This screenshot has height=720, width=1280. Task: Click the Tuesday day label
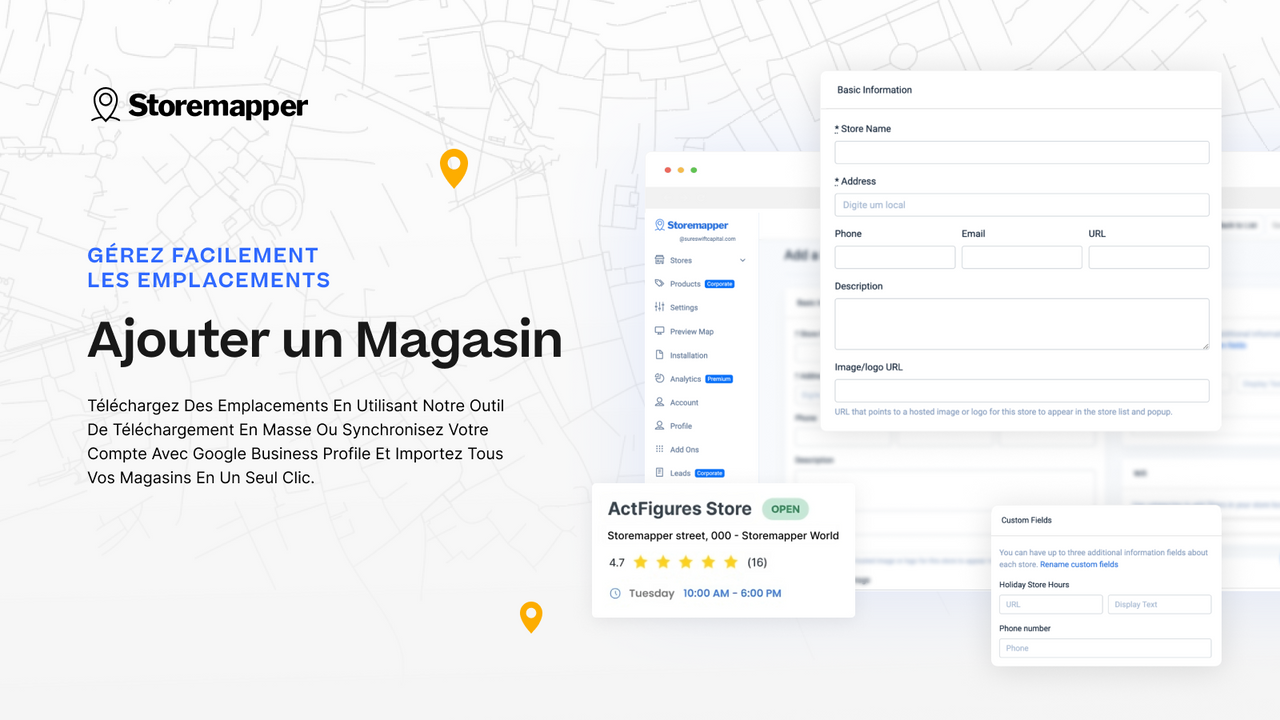click(x=651, y=593)
